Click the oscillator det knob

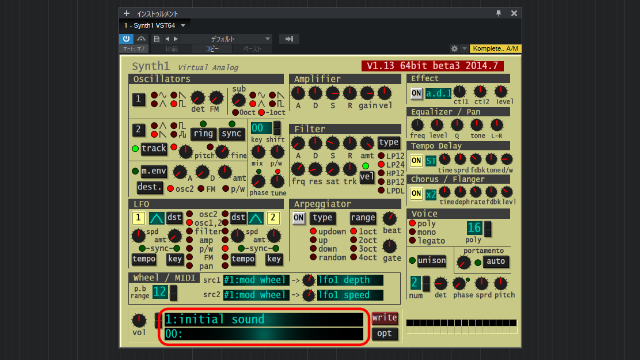198,98
